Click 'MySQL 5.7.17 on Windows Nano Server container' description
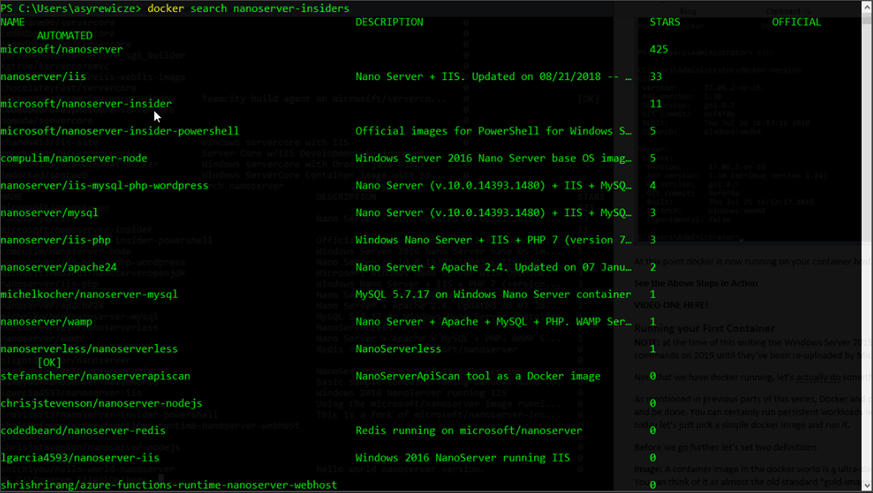The image size is (873, 493). pos(493,295)
